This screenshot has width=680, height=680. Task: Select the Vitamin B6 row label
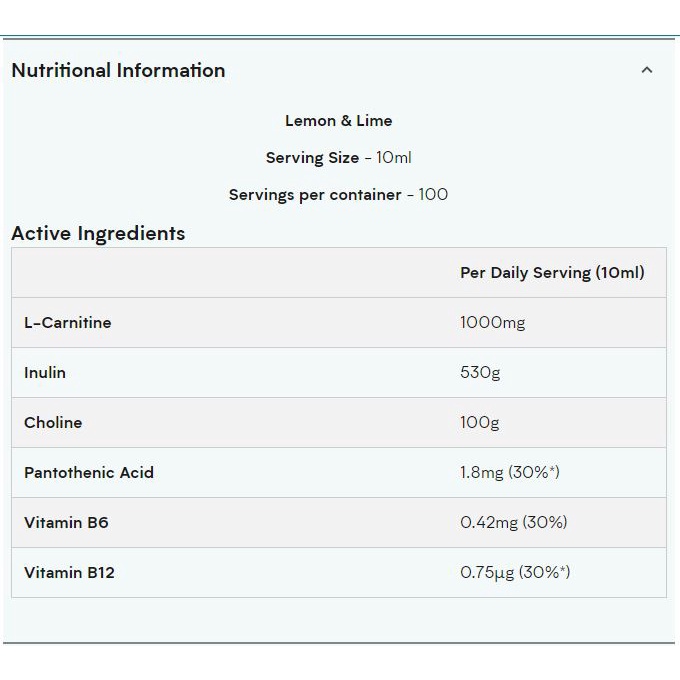point(66,523)
